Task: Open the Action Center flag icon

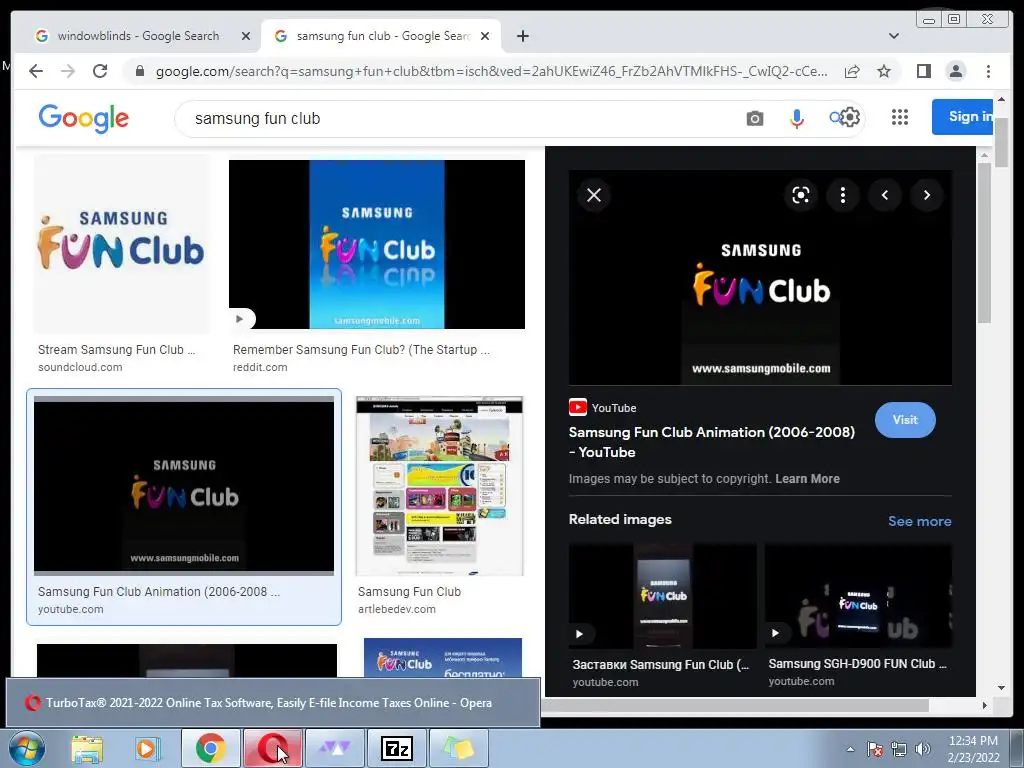Action: coord(875,749)
